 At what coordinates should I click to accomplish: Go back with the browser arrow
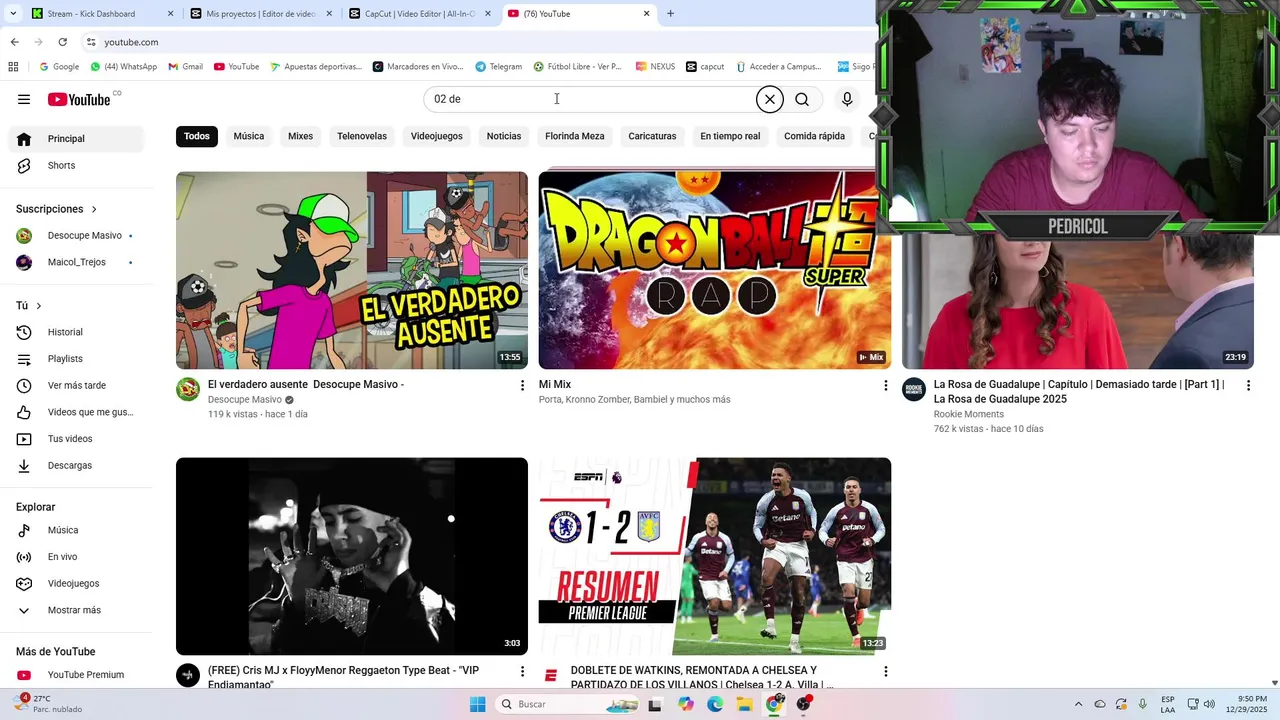(14, 42)
